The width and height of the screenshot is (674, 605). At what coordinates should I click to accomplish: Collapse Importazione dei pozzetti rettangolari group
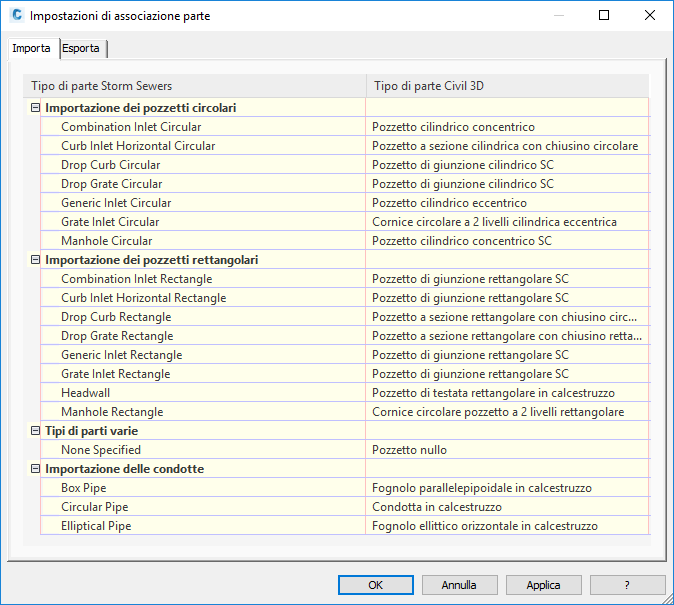pos(35,260)
